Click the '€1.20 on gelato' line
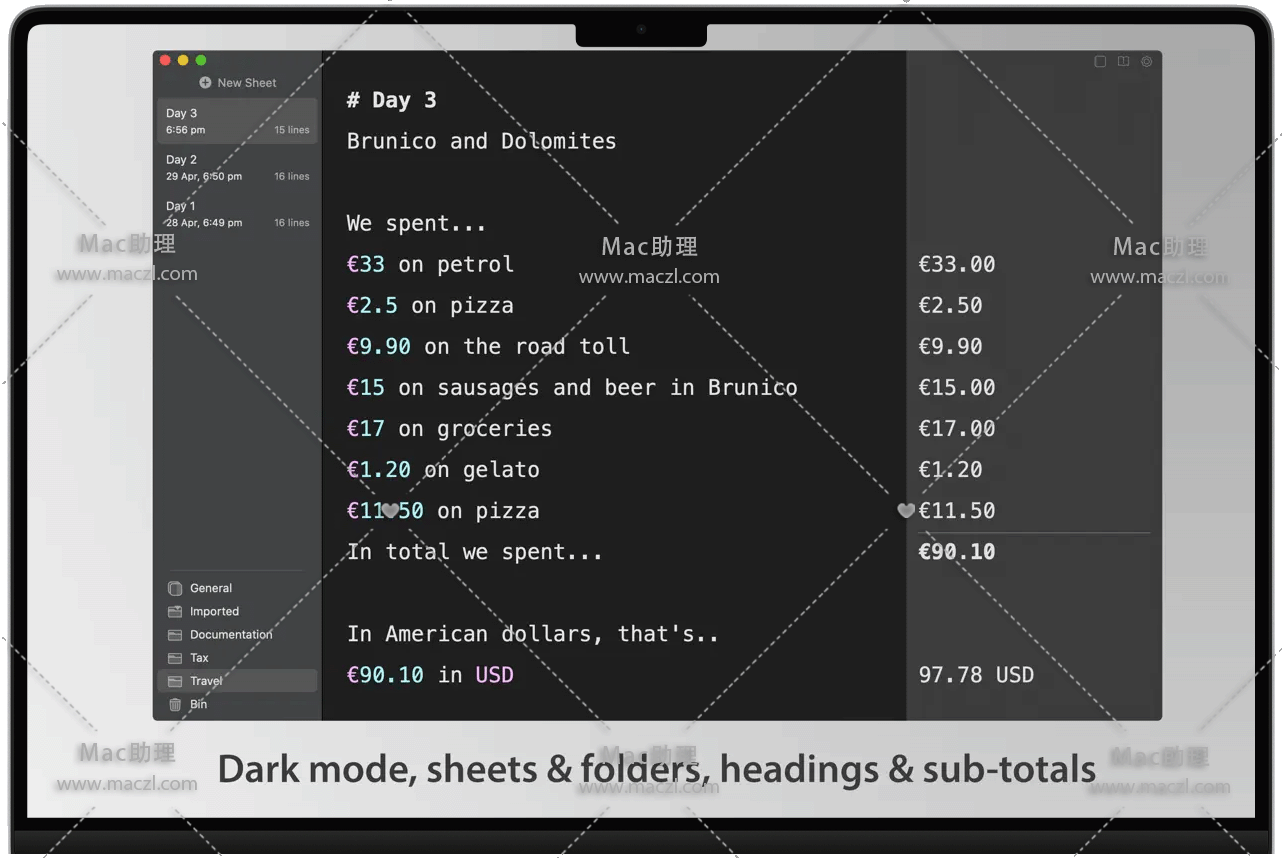This screenshot has width=1282, height=858. (443, 469)
